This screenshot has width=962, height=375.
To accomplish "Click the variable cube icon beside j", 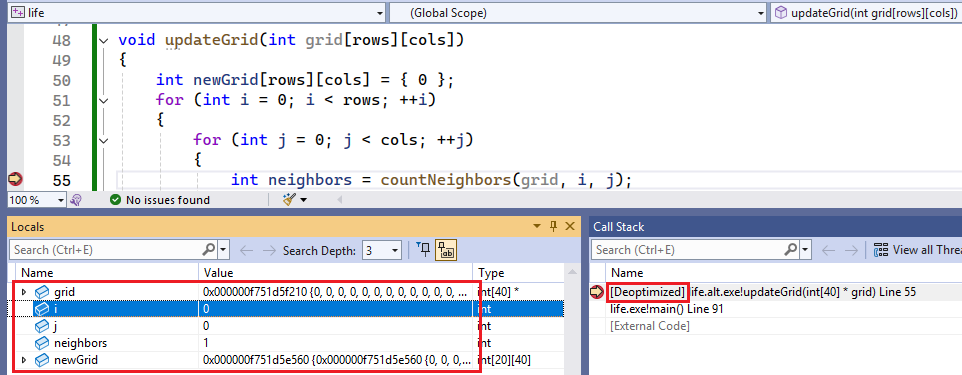I will pyautogui.click(x=42, y=326).
